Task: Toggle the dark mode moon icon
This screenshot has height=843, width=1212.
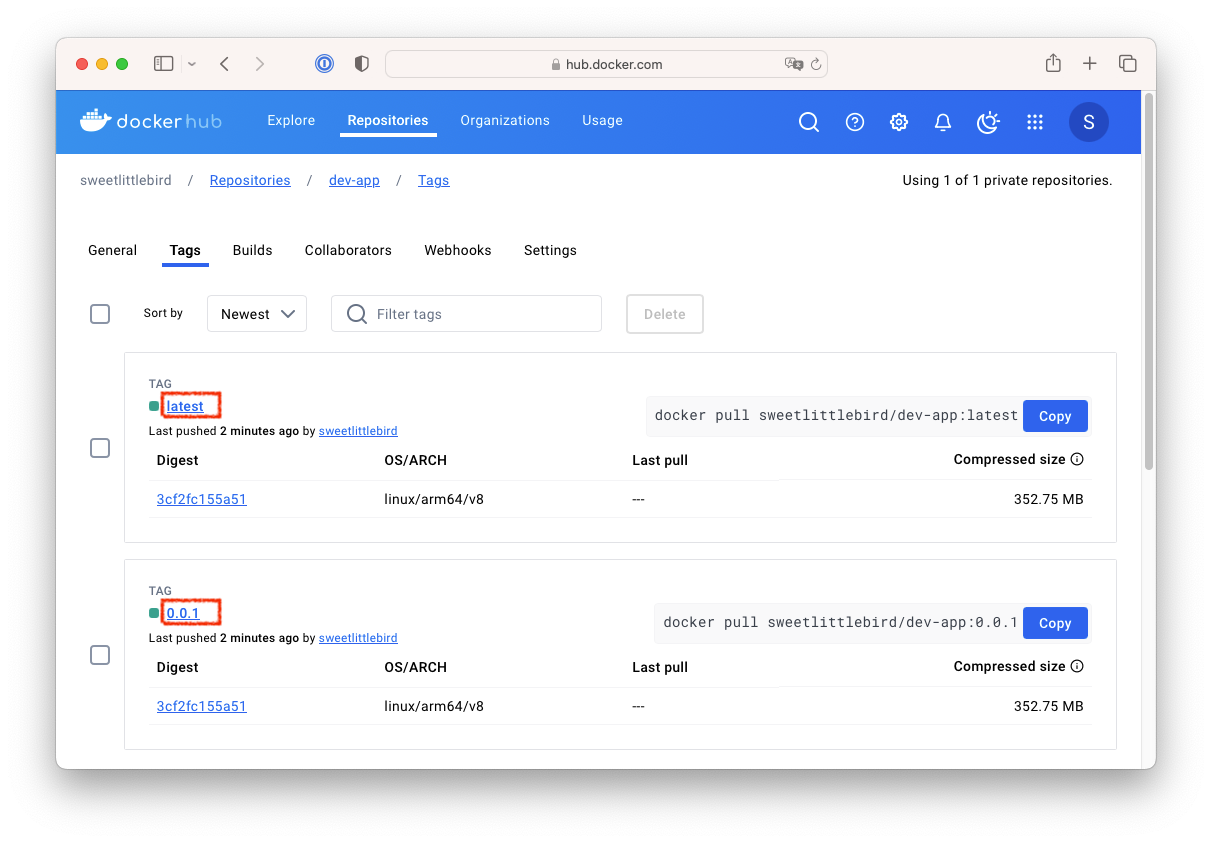Action: (988, 122)
